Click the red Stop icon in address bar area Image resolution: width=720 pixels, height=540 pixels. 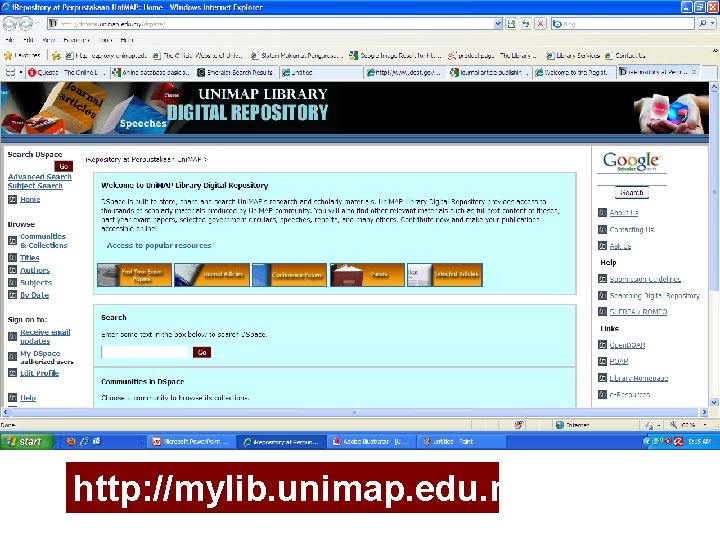pyautogui.click(x=540, y=24)
